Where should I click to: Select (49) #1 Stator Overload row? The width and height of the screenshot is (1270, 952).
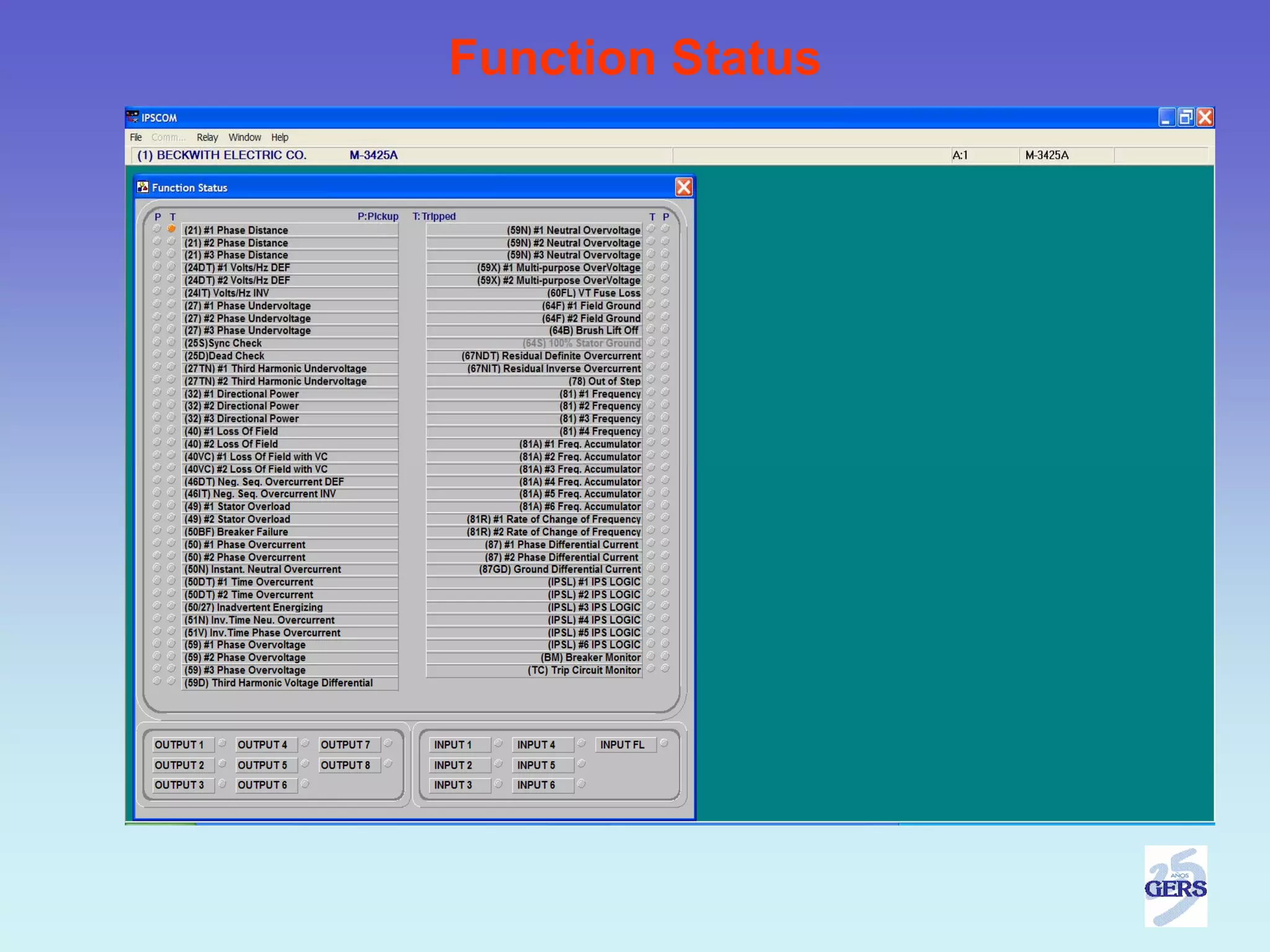(x=290, y=506)
